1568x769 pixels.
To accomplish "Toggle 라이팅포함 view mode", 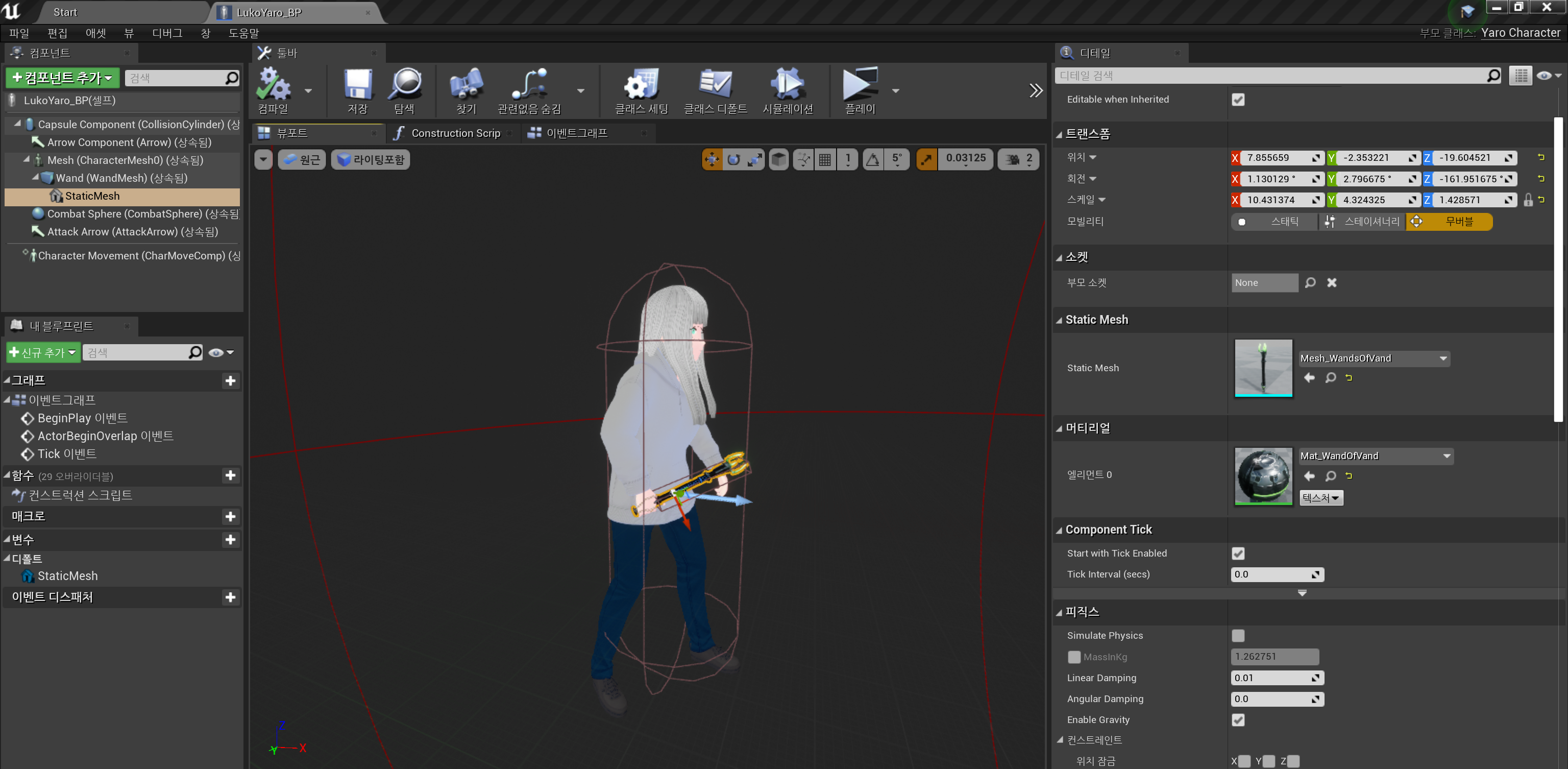I will click(370, 159).
